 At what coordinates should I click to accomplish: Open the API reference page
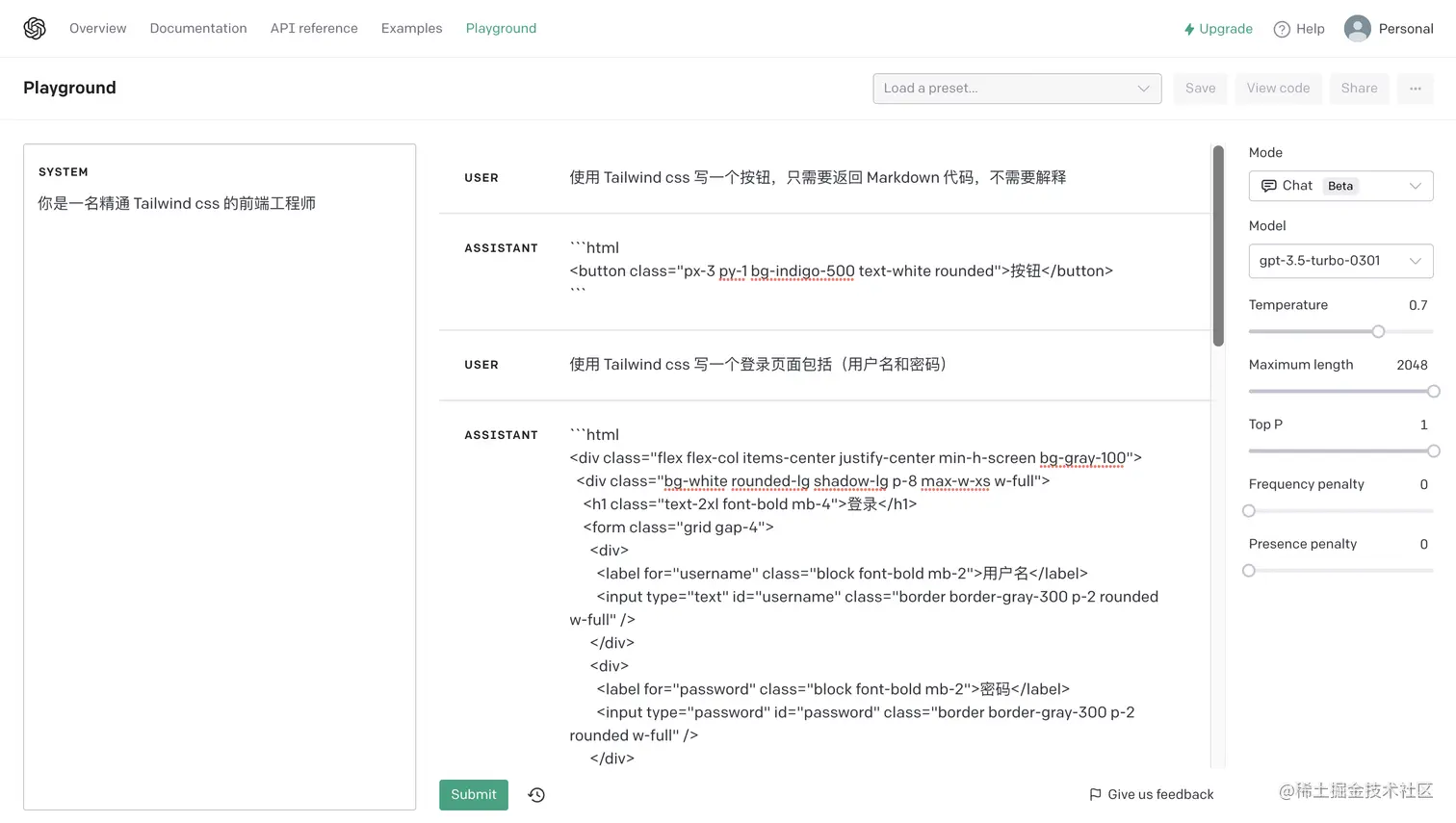(314, 28)
